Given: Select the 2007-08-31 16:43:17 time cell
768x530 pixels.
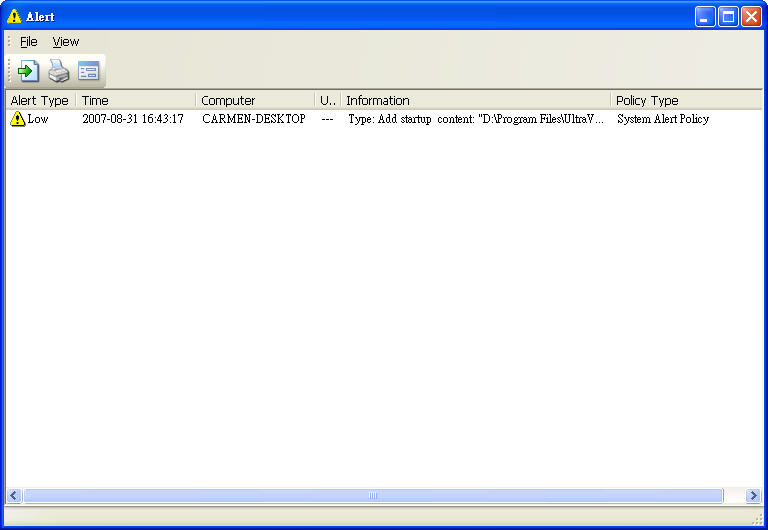Looking at the screenshot, I should click(133, 119).
